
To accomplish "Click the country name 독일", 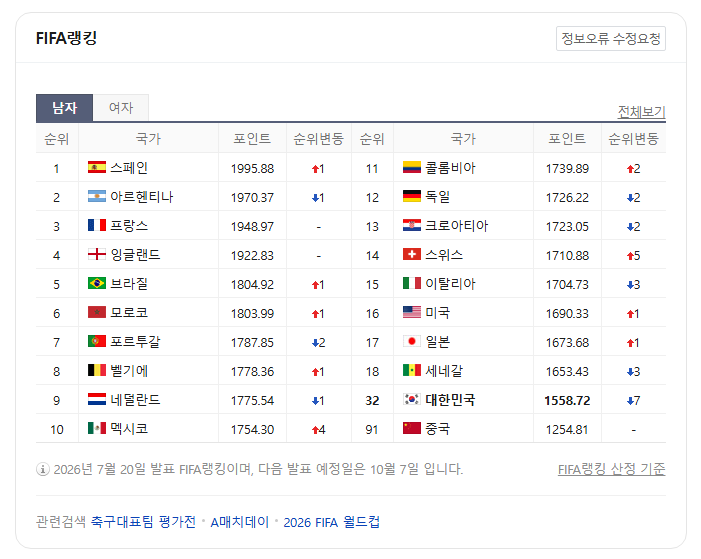I will pos(438,197).
